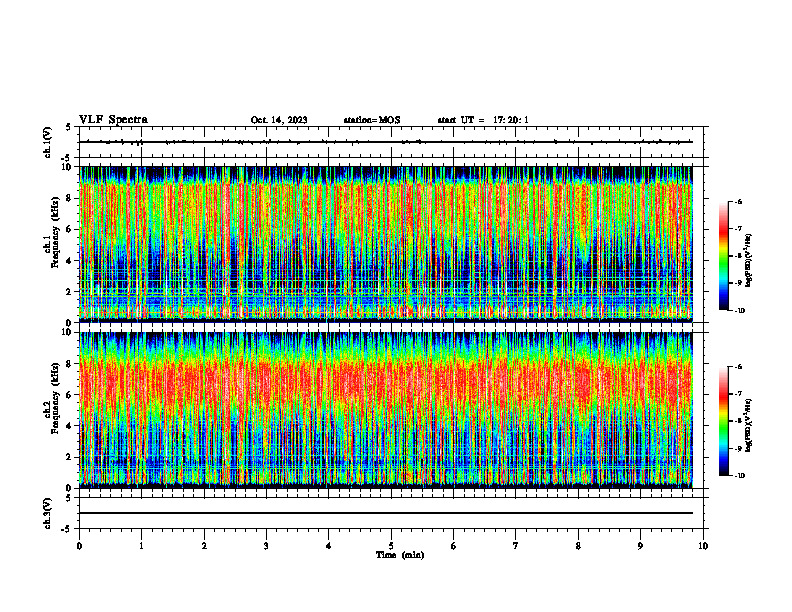The image size is (792, 612).
Task: Click time axis tick label "9"
Action: (x=640, y=546)
